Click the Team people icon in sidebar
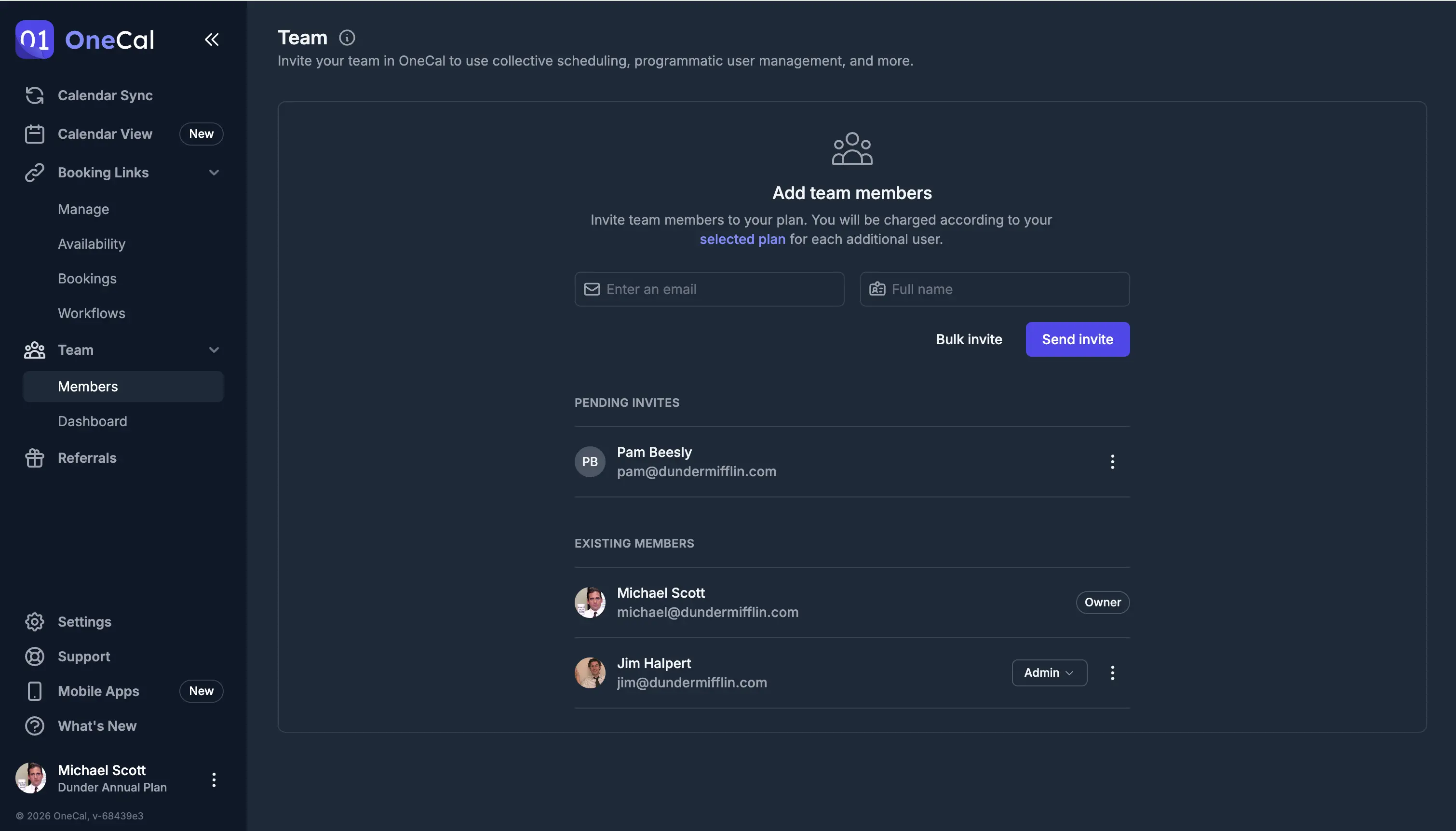This screenshot has width=1456, height=831. point(34,350)
